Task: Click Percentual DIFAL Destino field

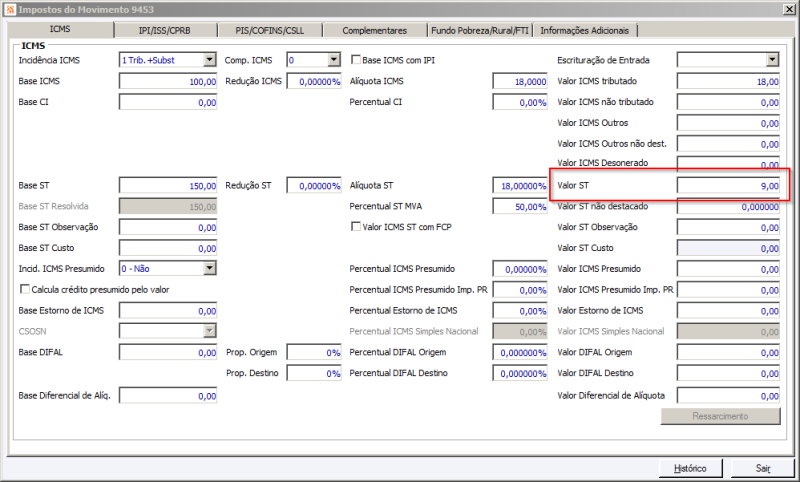Action: point(520,373)
